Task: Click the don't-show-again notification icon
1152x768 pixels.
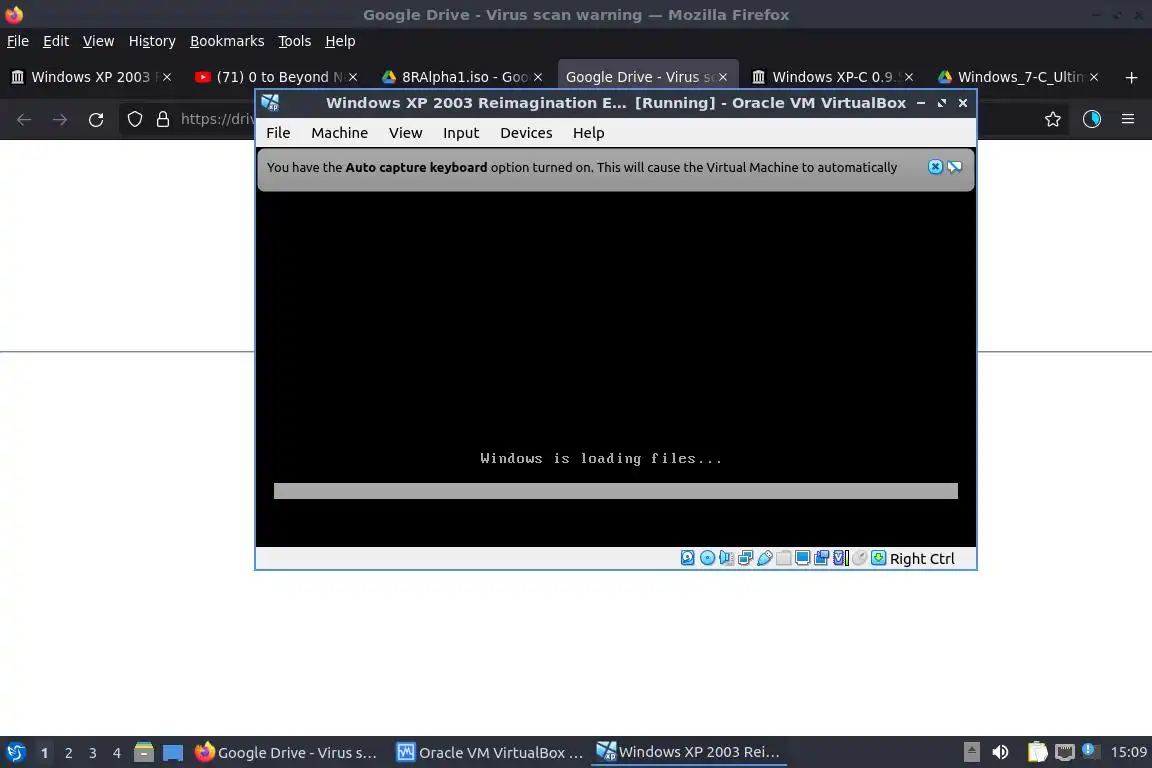Action: coord(954,167)
